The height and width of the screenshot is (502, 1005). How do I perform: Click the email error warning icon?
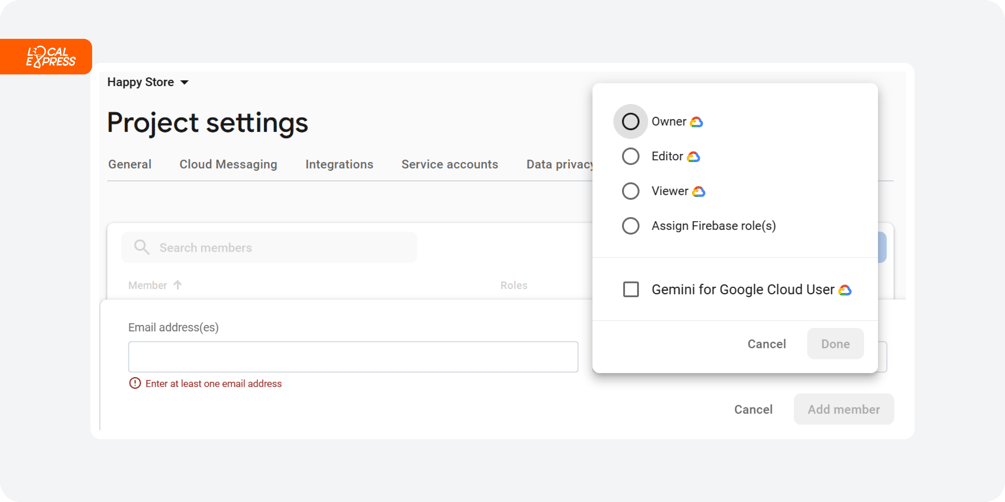coord(135,383)
